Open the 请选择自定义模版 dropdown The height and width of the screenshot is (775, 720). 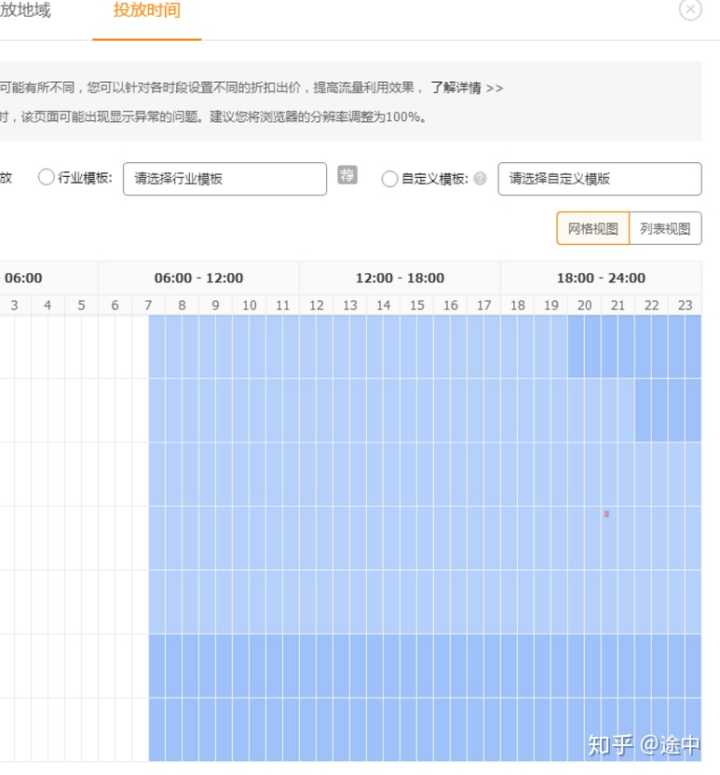[599, 179]
